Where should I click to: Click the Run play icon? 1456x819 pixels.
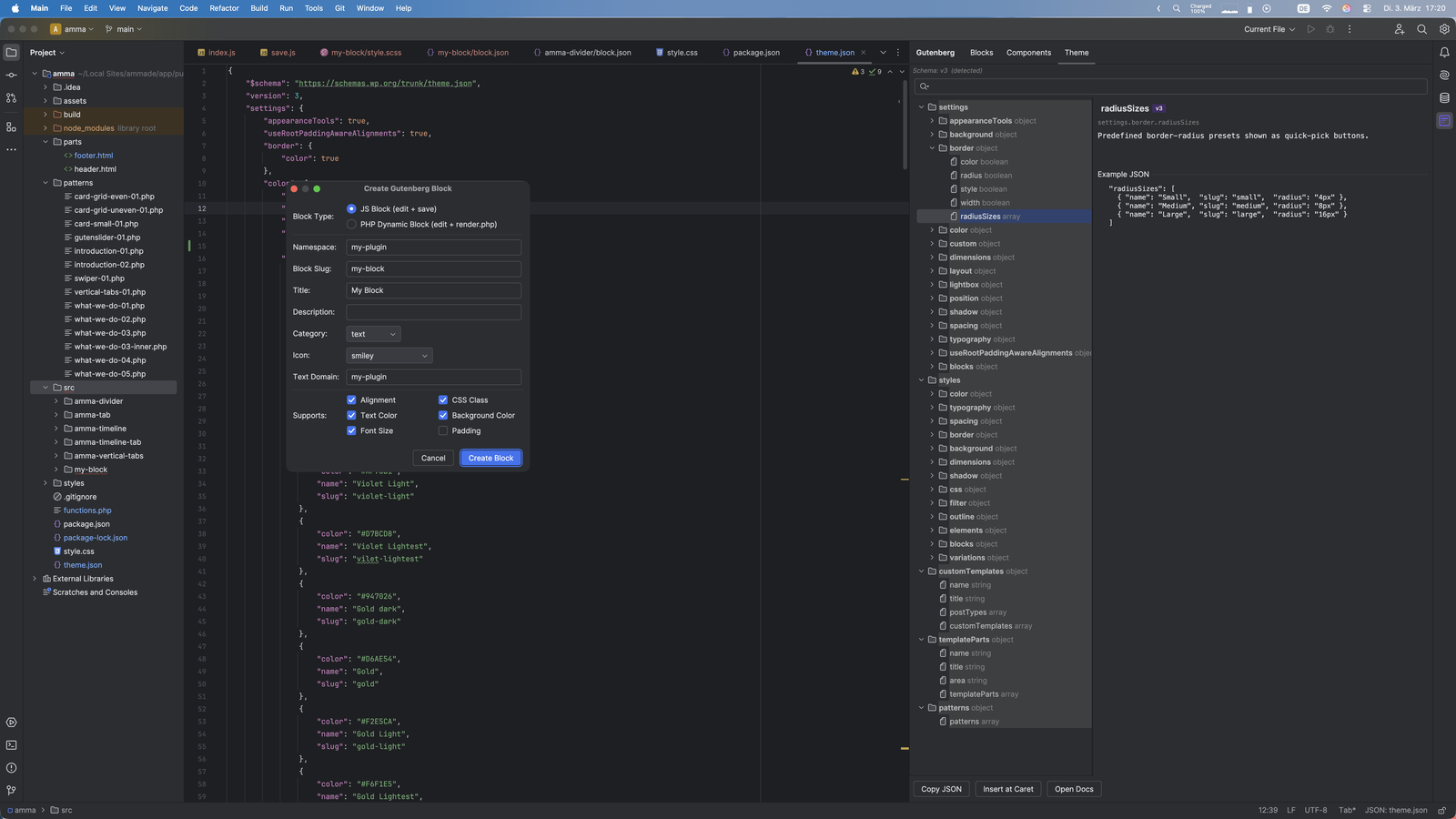(1311, 29)
